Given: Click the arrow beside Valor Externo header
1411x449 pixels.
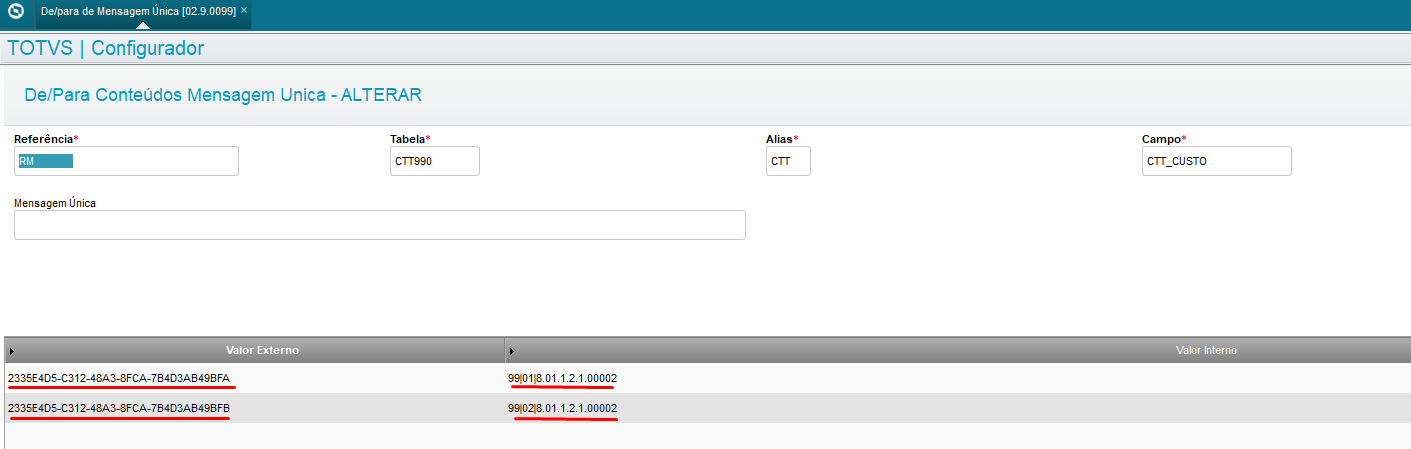Looking at the screenshot, I should coord(12,351).
